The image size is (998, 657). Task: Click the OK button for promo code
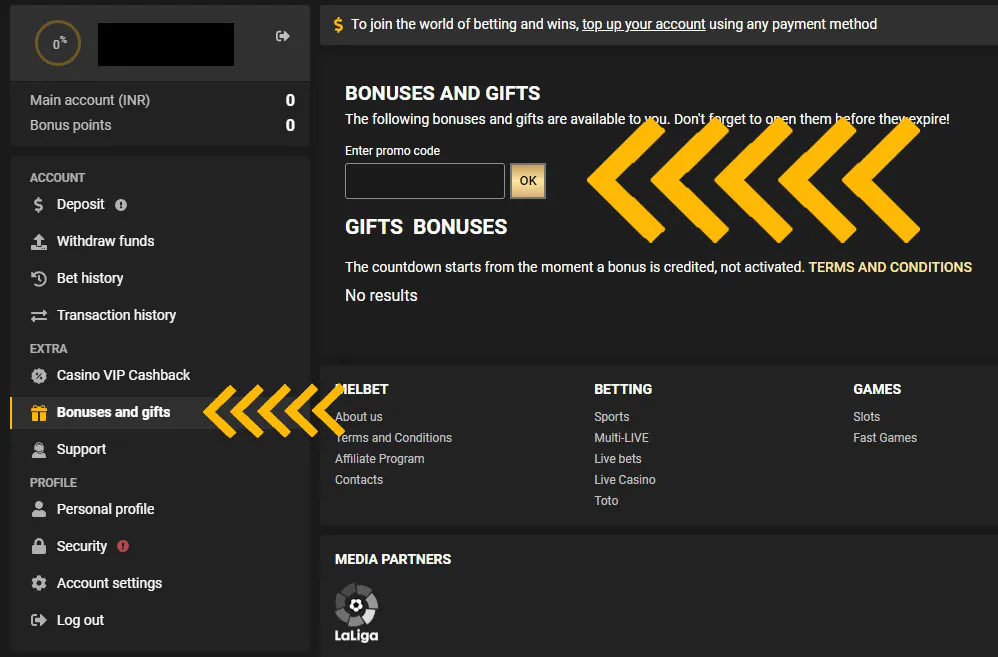point(528,181)
